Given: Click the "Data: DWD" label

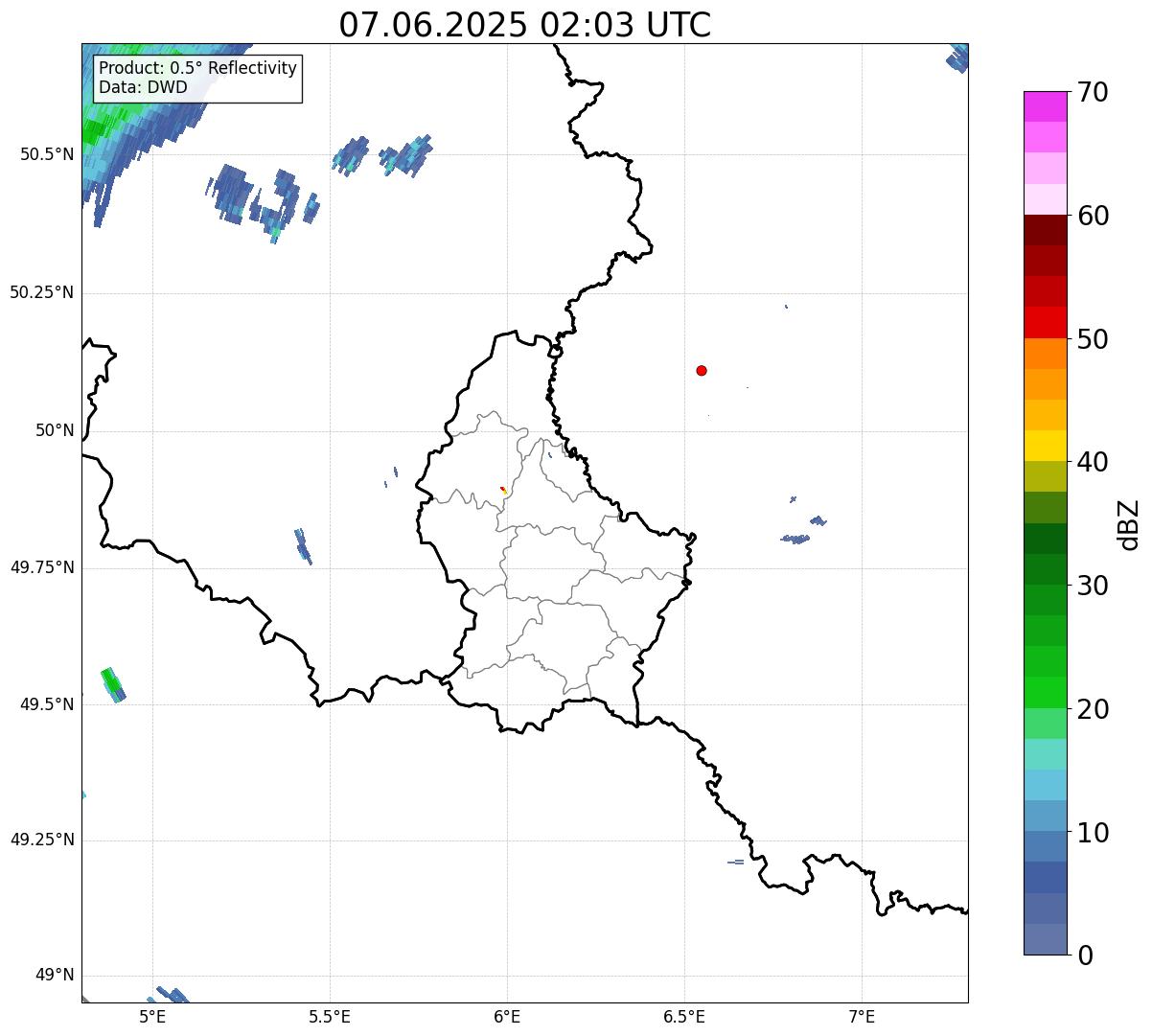Looking at the screenshot, I should click(x=144, y=87).
